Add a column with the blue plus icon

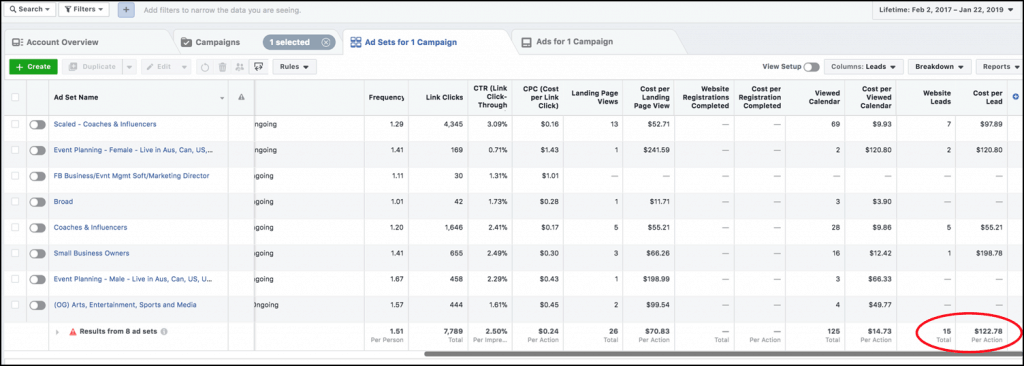[1016, 97]
